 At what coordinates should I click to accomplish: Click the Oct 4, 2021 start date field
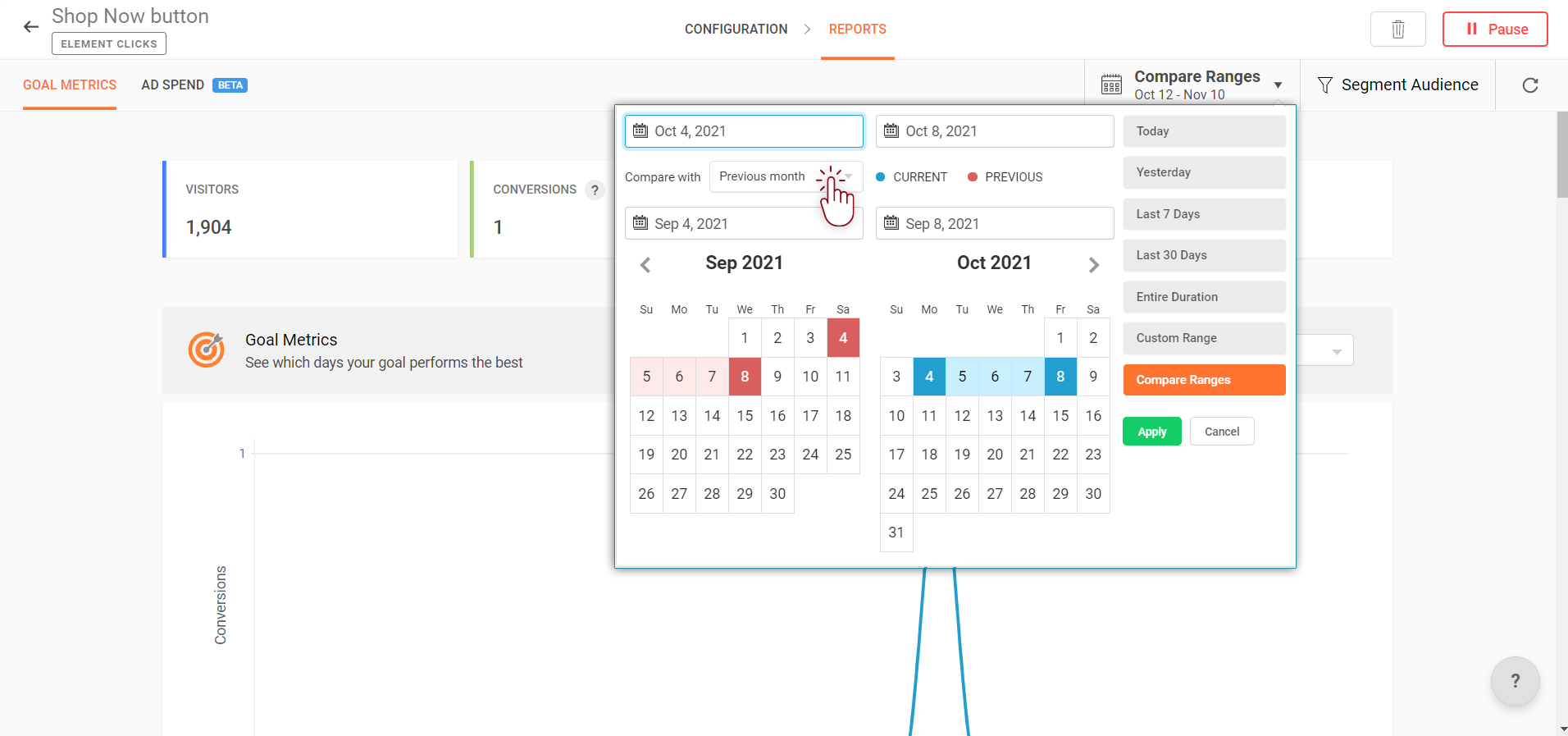744,131
